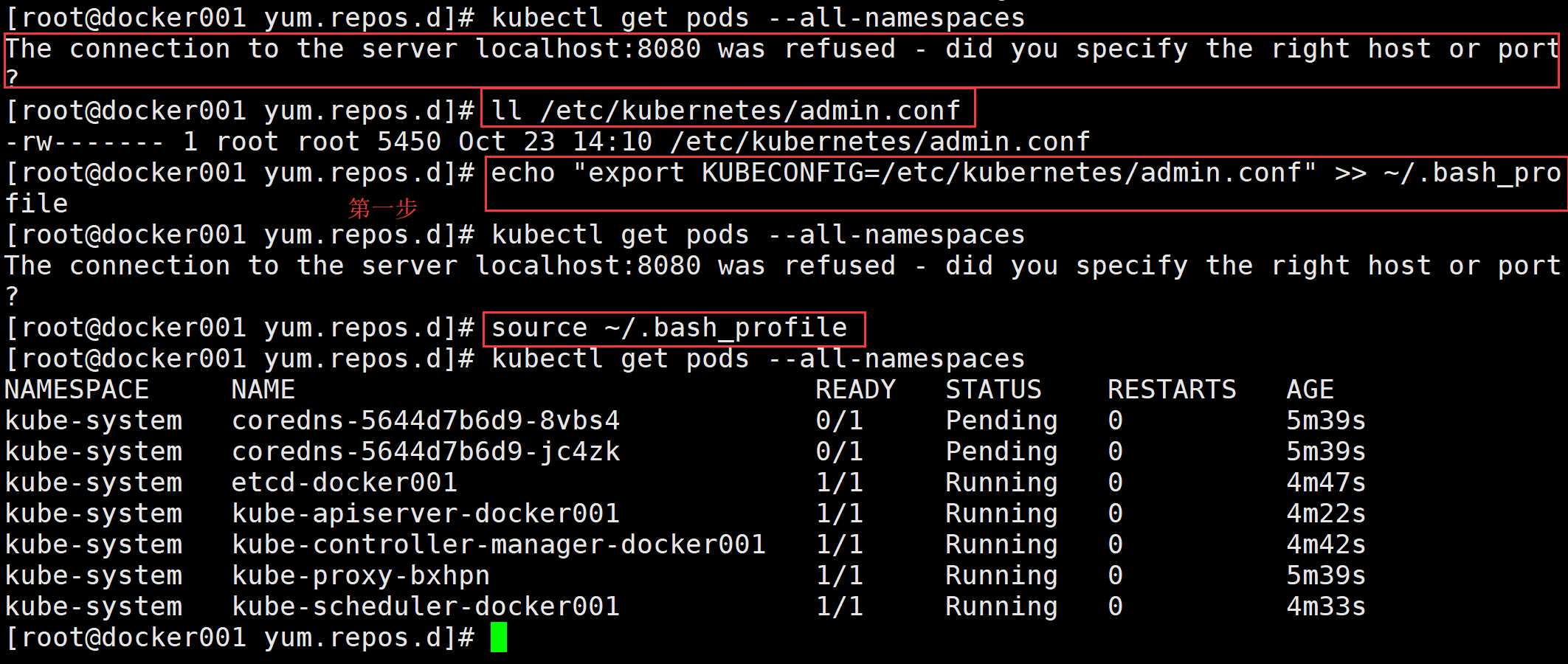Select pod name kube-scheduler-docker001
The height and width of the screenshot is (664, 1568).
tap(426, 606)
